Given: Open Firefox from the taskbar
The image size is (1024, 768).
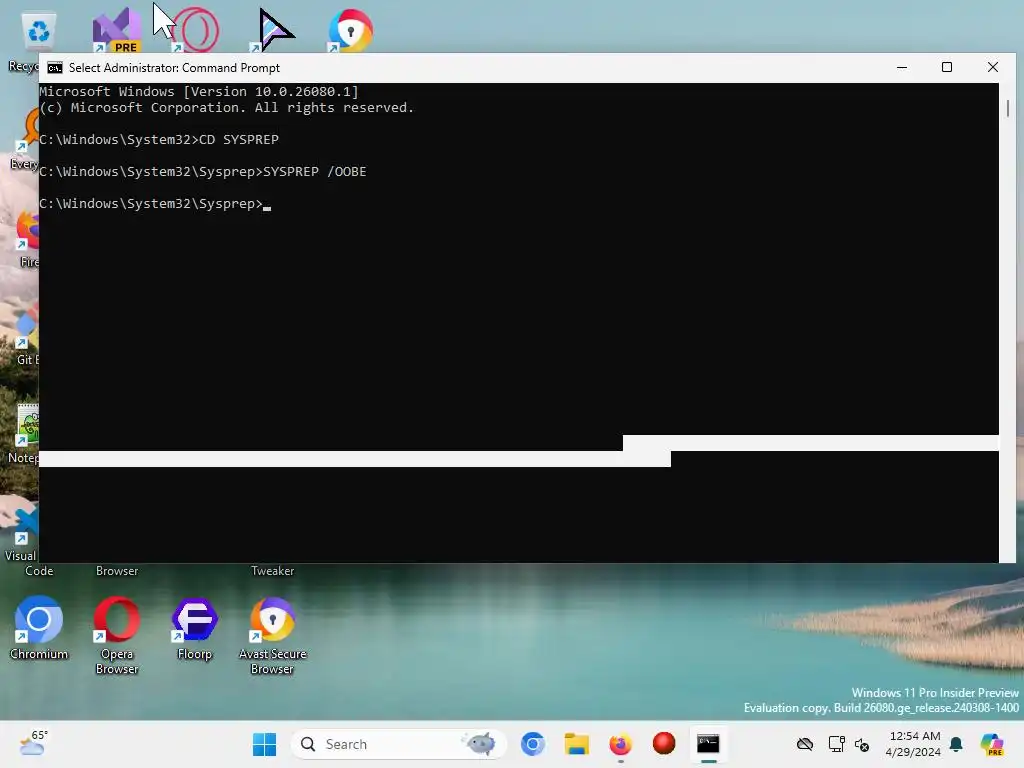Looking at the screenshot, I should click(x=620, y=744).
